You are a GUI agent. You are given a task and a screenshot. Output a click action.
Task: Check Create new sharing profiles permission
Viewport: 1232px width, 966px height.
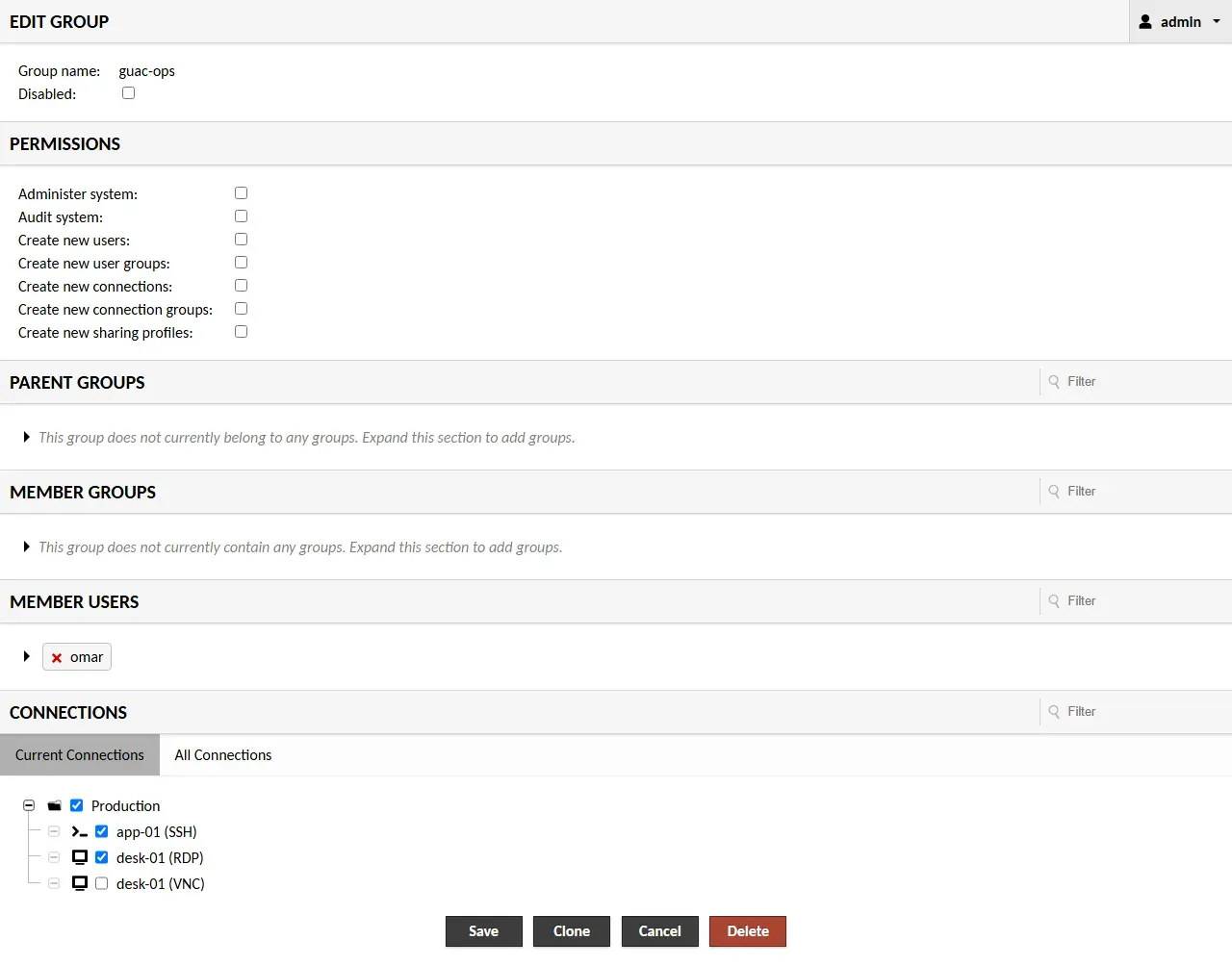(241, 332)
